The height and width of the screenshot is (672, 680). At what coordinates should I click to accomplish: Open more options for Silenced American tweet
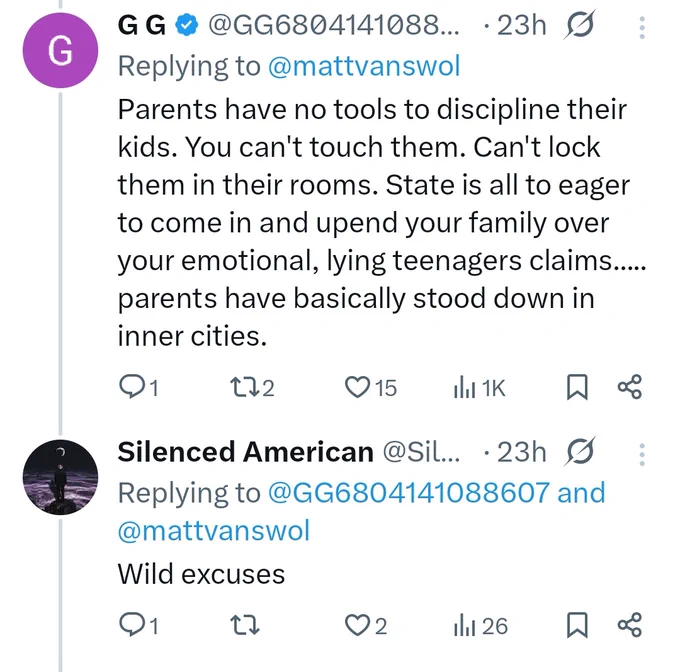tap(642, 454)
